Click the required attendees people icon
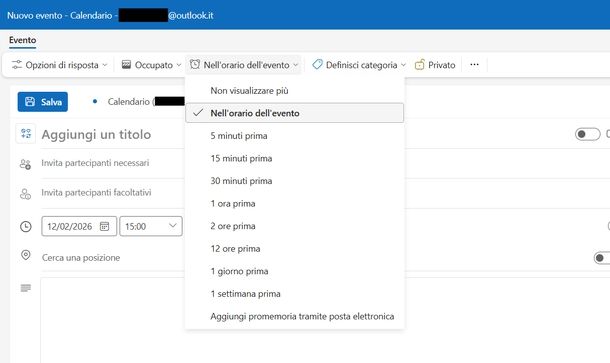The height and width of the screenshot is (363, 610). (25, 164)
